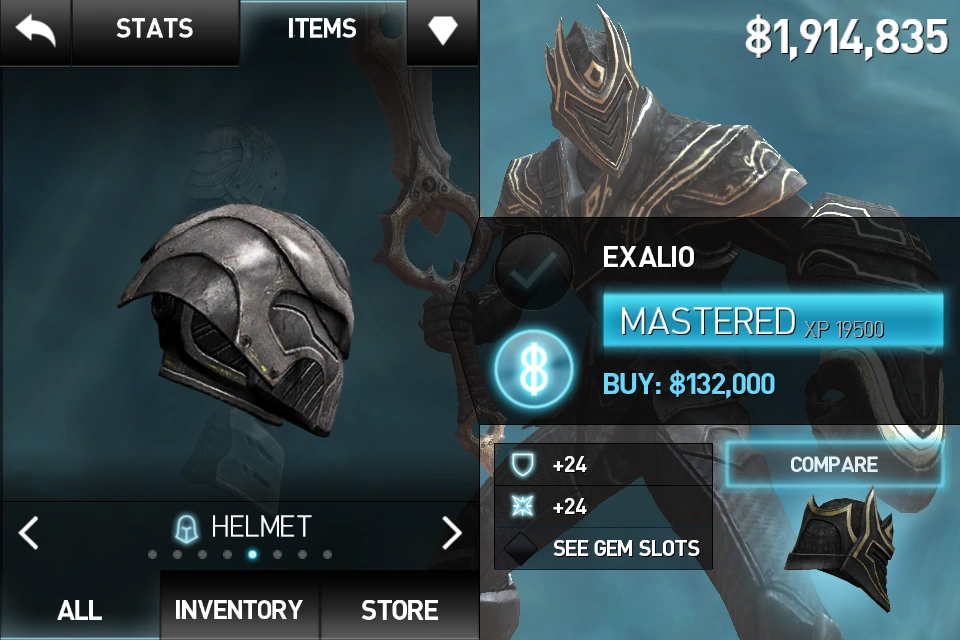This screenshot has width=960, height=640.
Task: Select the ALL filter tab
Action: (80, 610)
